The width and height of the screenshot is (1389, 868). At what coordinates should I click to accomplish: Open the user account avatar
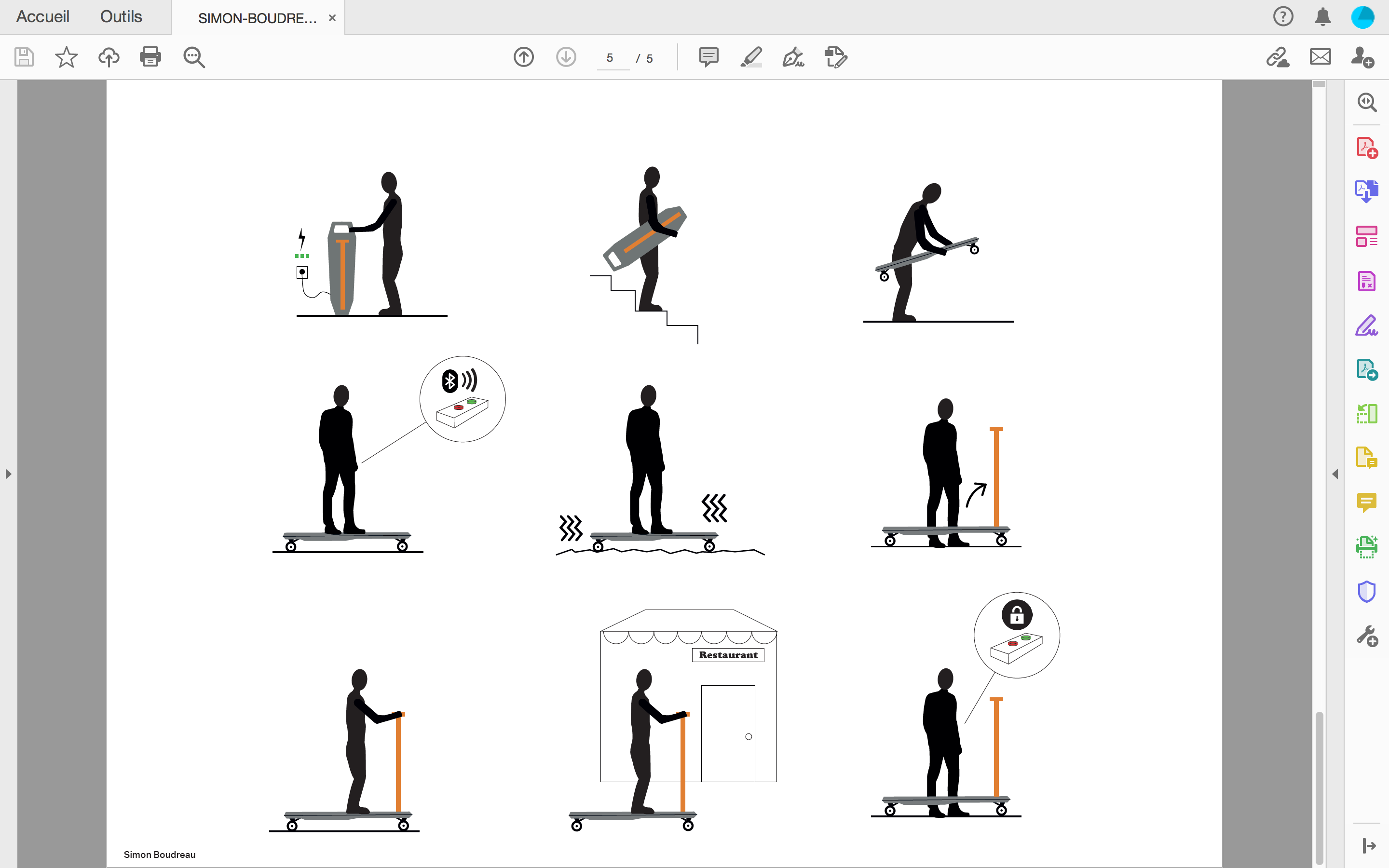(1362, 17)
